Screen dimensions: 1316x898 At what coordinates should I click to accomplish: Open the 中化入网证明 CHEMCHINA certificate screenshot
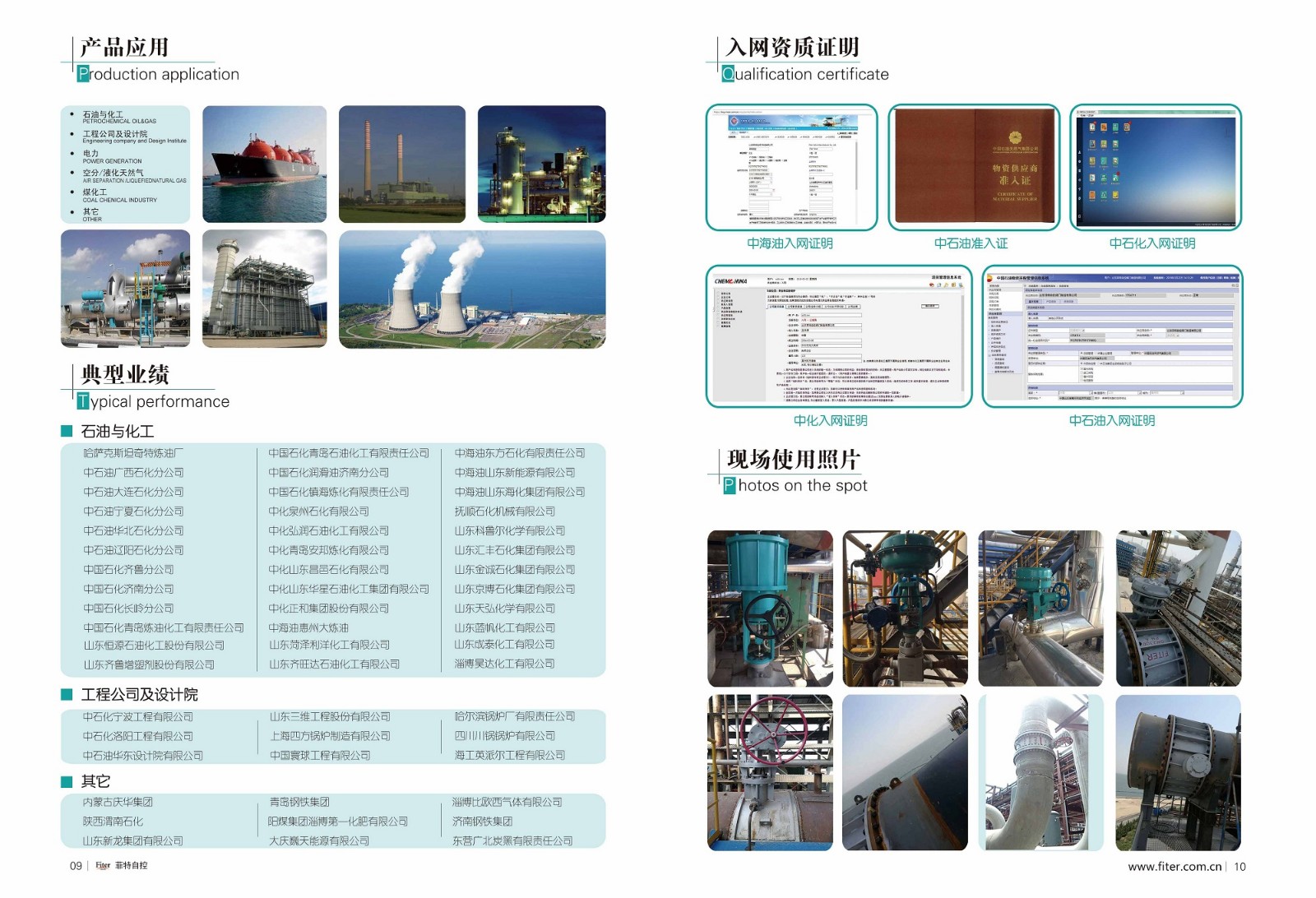click(838, 336)
